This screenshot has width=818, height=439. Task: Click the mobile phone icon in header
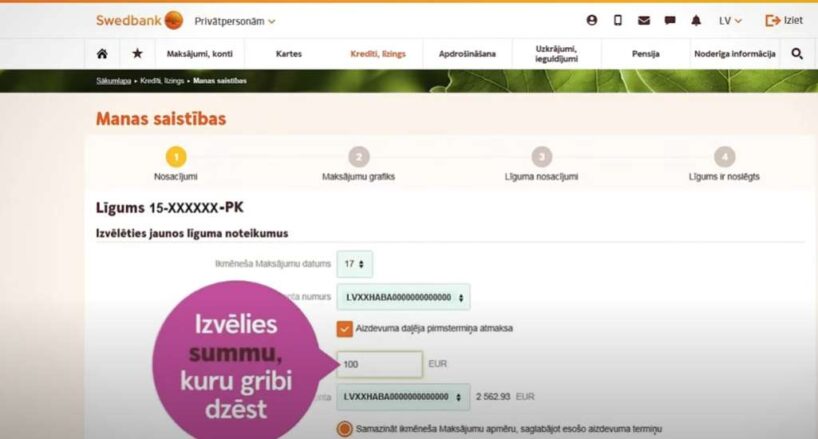(618, 20)
